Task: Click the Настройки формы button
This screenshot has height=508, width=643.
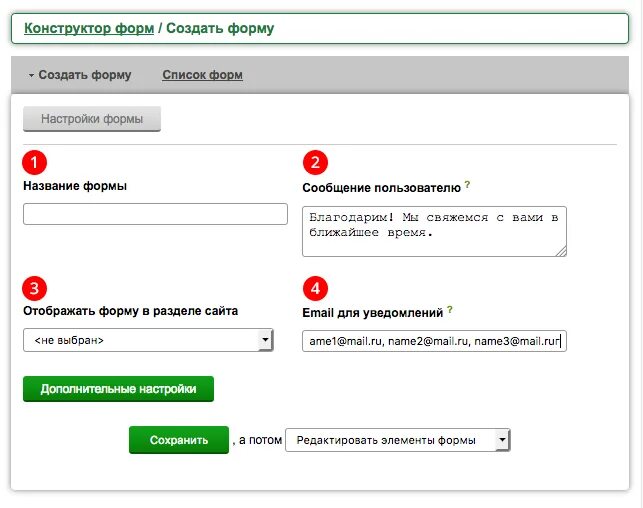Action: 92,119
